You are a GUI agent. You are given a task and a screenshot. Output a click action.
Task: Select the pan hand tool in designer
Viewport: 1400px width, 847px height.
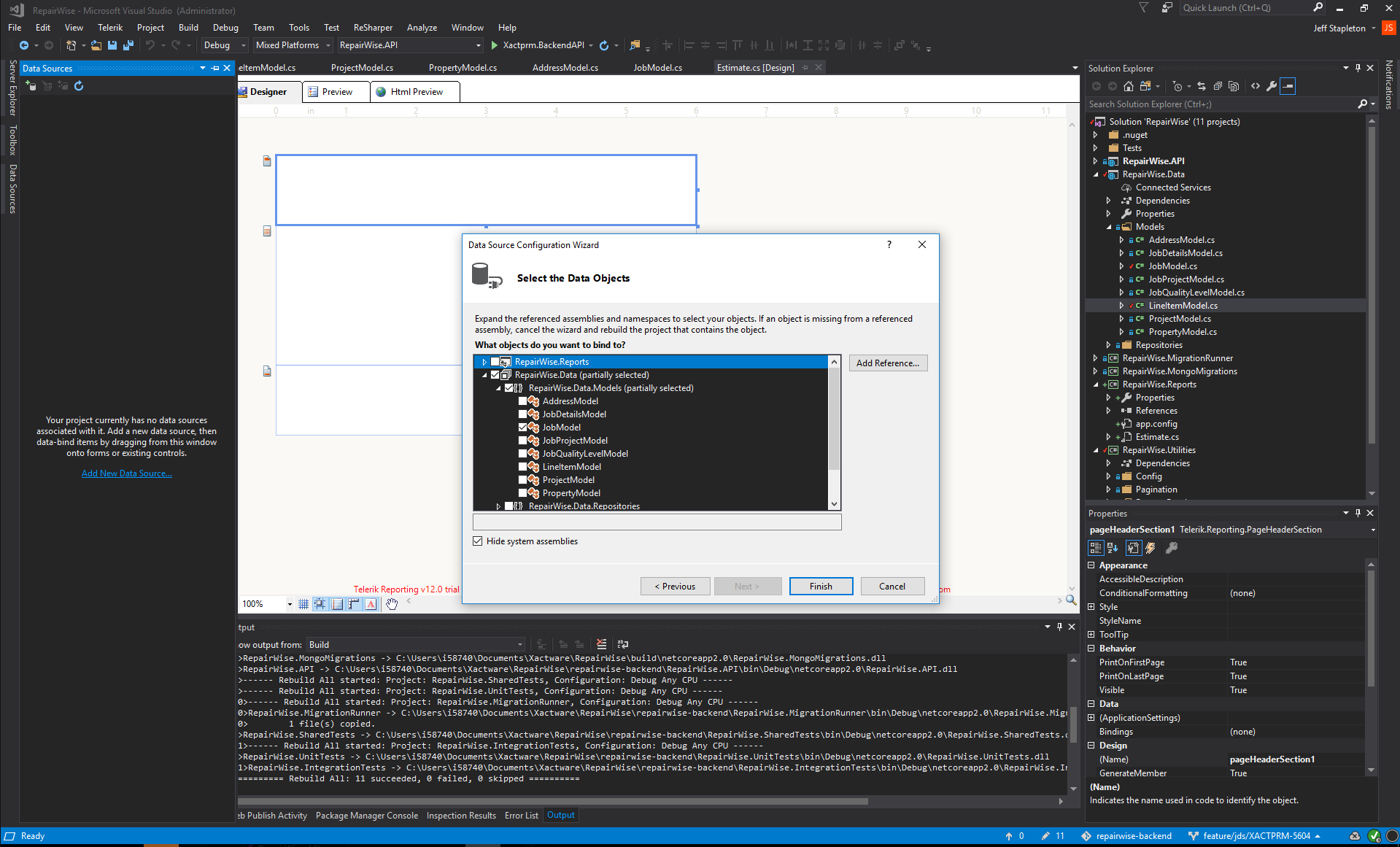392,604
